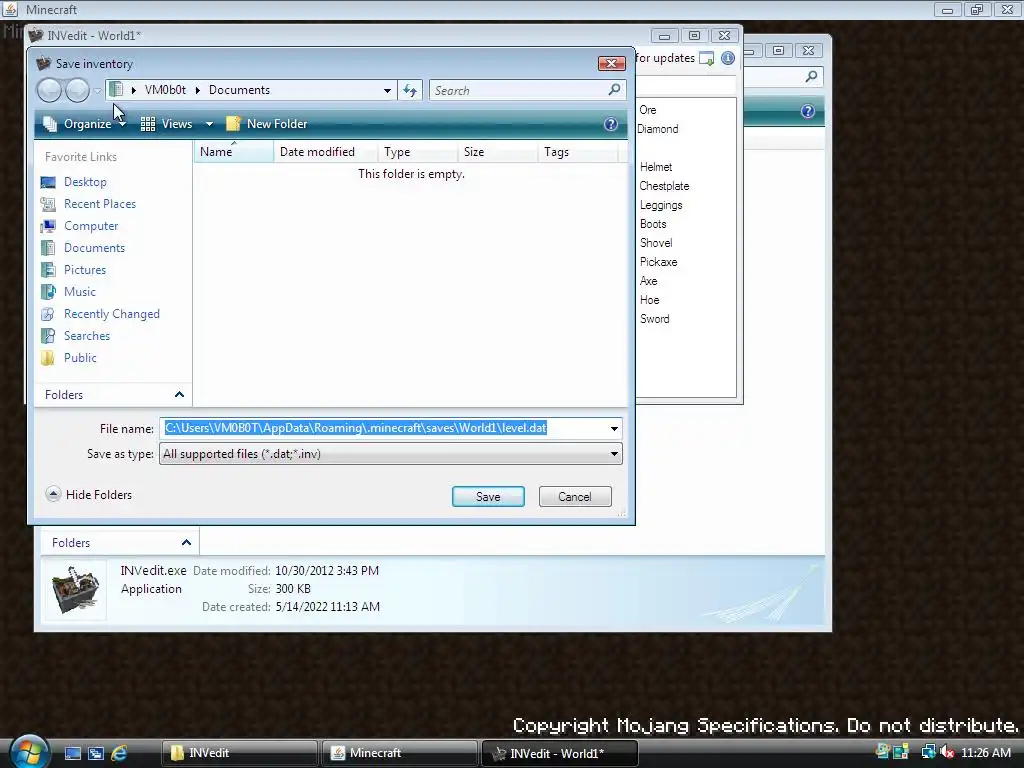This screenshot has height=768, width=1024.
Task: Open Documents favorite link
Action: point(94,248)
